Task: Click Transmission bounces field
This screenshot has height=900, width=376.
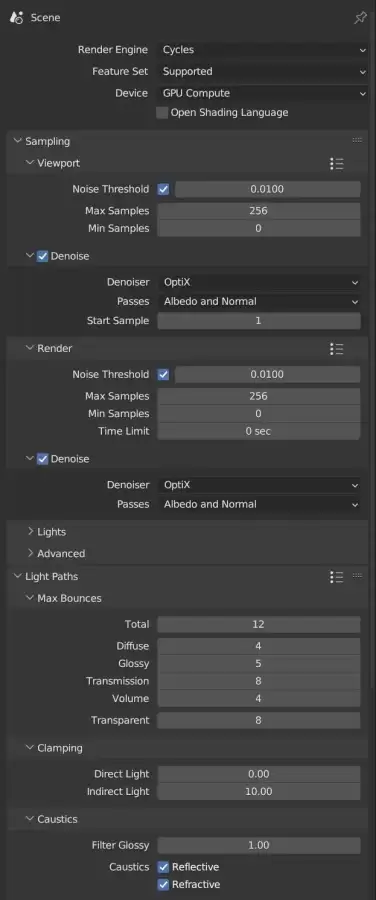Action: coord(259,681)
